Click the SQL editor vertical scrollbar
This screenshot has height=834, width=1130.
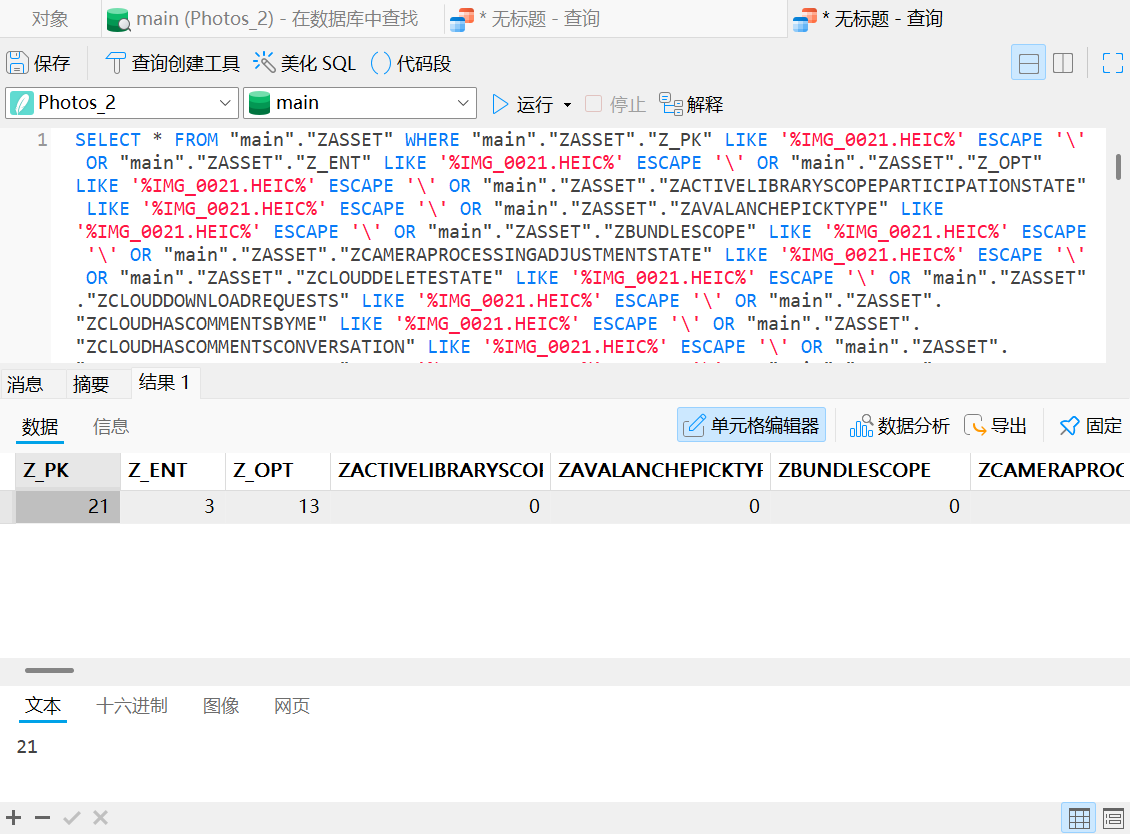[x=1118, y=167]
